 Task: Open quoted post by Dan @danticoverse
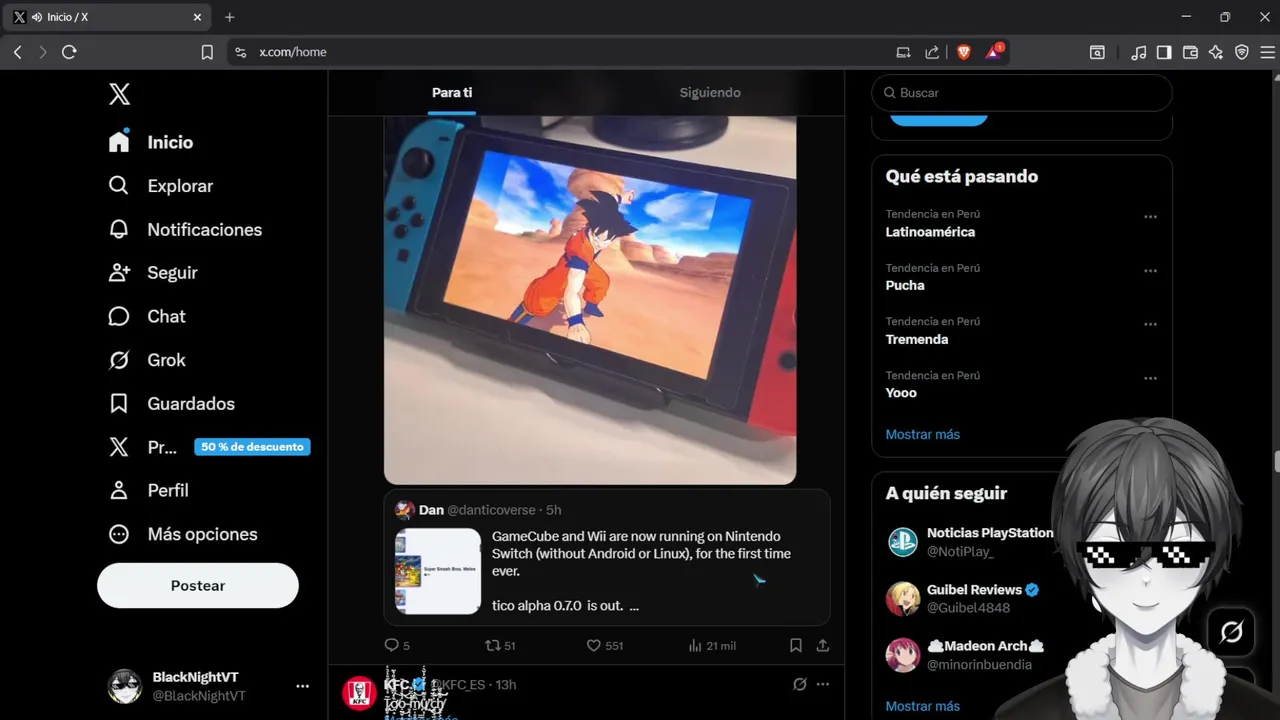pyautogui.click(x=607, y=558)
